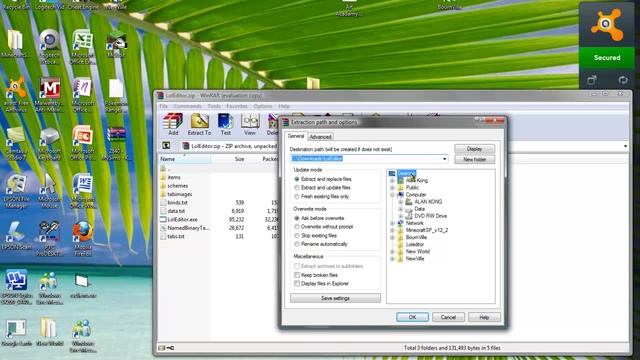
Task: Select the Desktop node in folder tree
Action: [406, 173]
